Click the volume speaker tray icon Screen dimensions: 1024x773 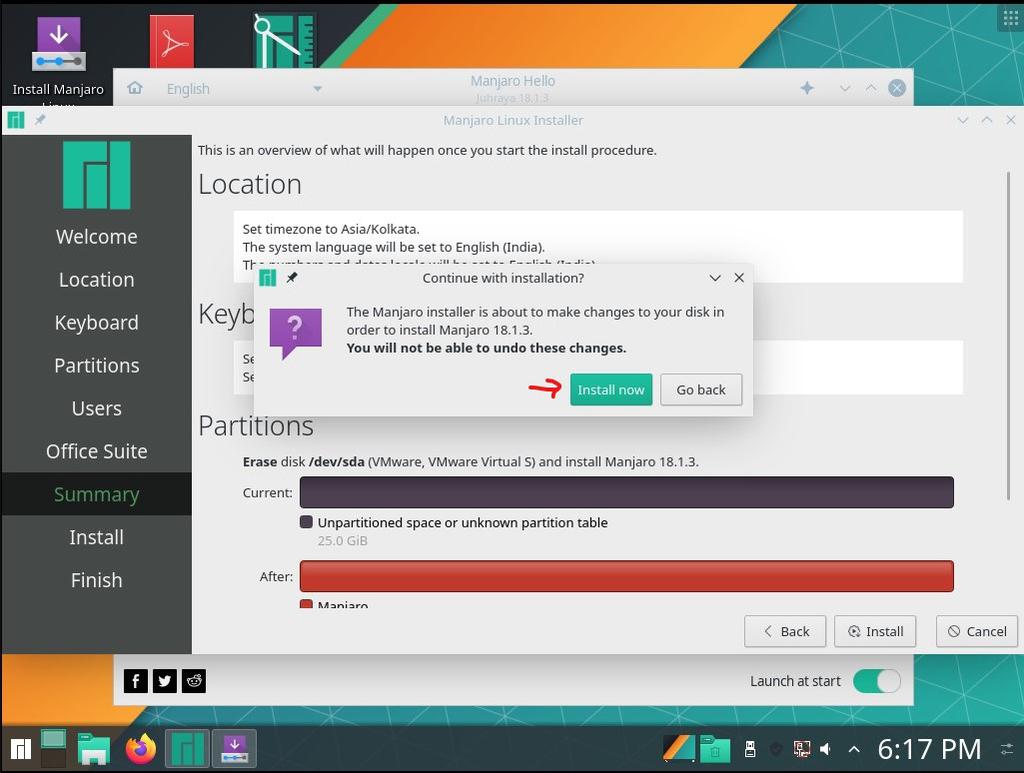point(827,749)
